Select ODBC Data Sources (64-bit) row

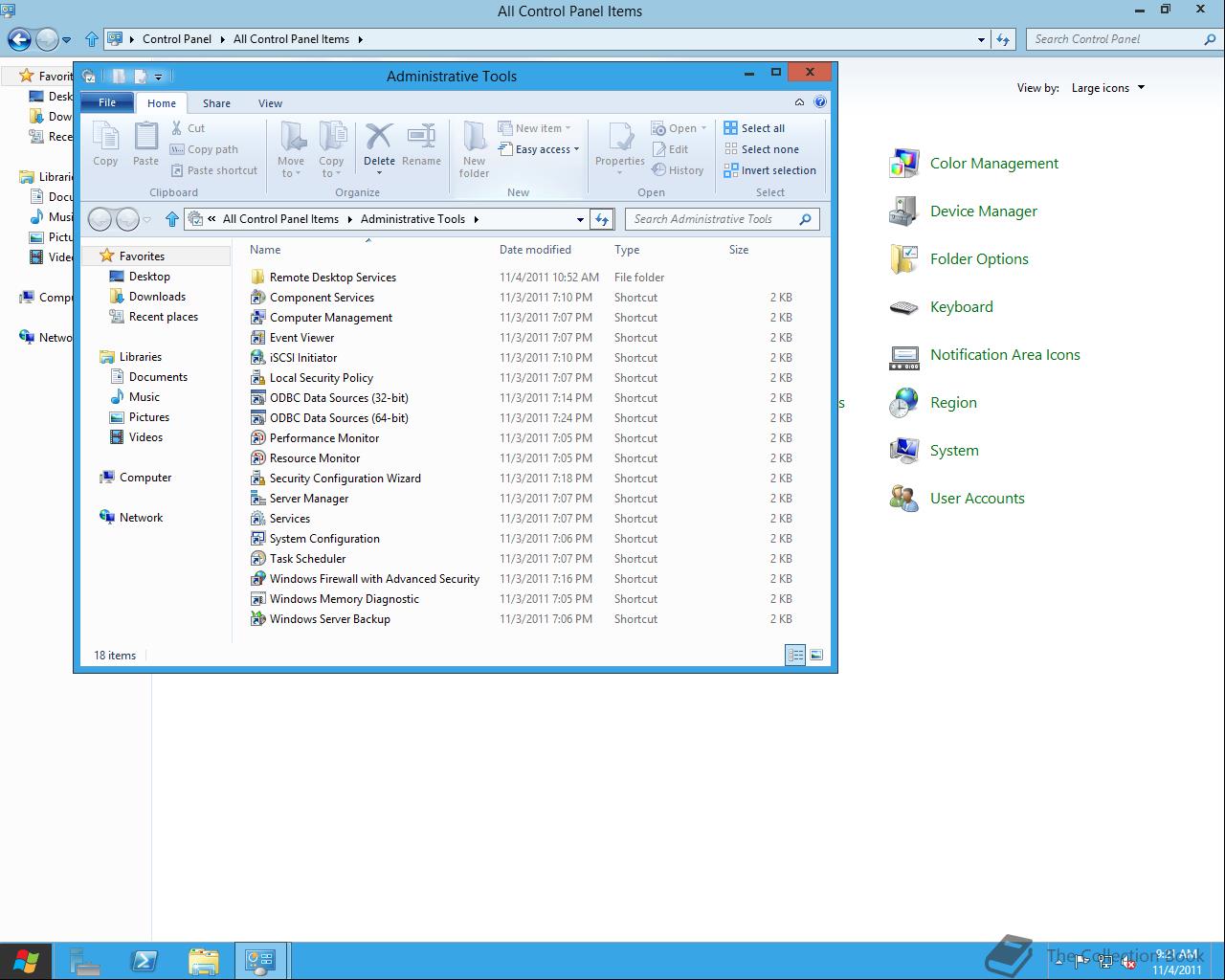pos(522,418)
